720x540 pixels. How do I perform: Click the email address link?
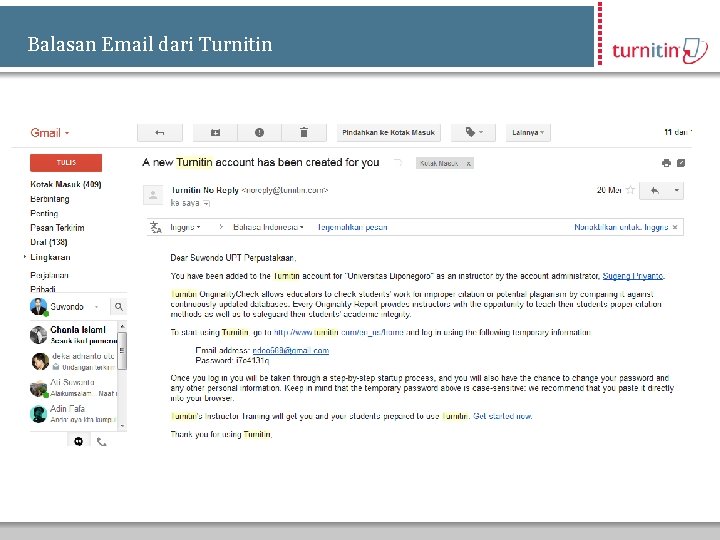(x=291, y=350)
